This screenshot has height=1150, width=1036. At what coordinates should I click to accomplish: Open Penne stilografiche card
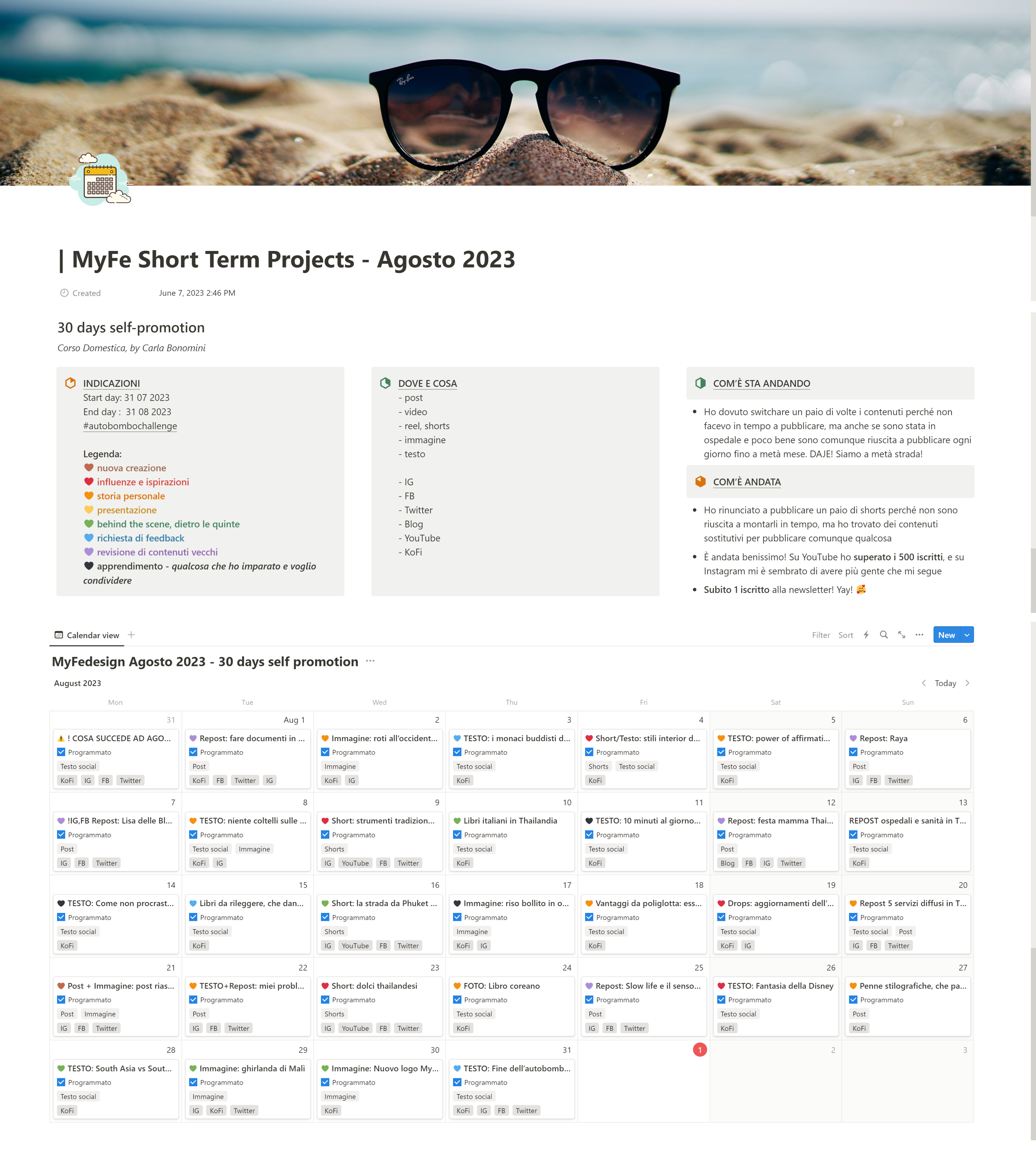click(x=907, y=1007)
